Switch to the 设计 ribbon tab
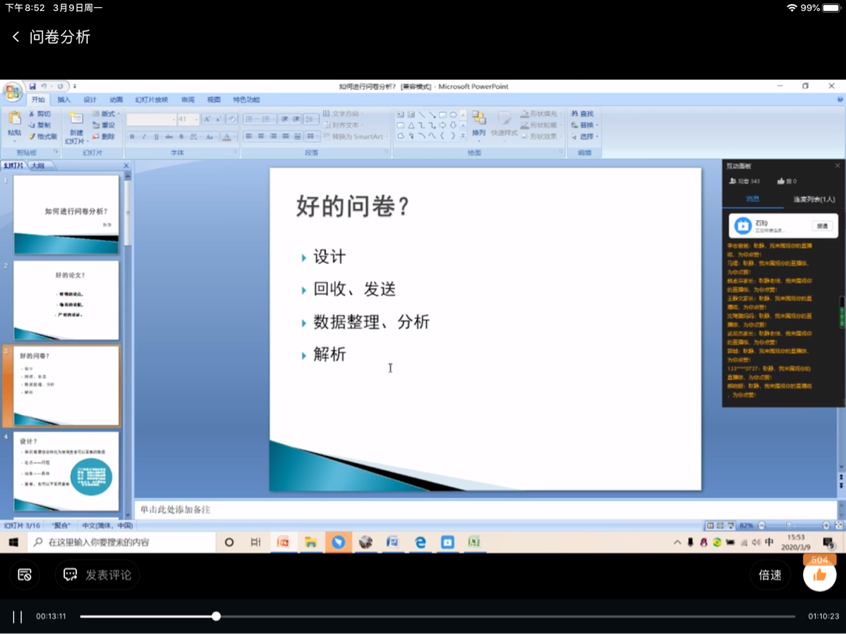The height and width of the screenshot is (634, 846). (90, 100)
